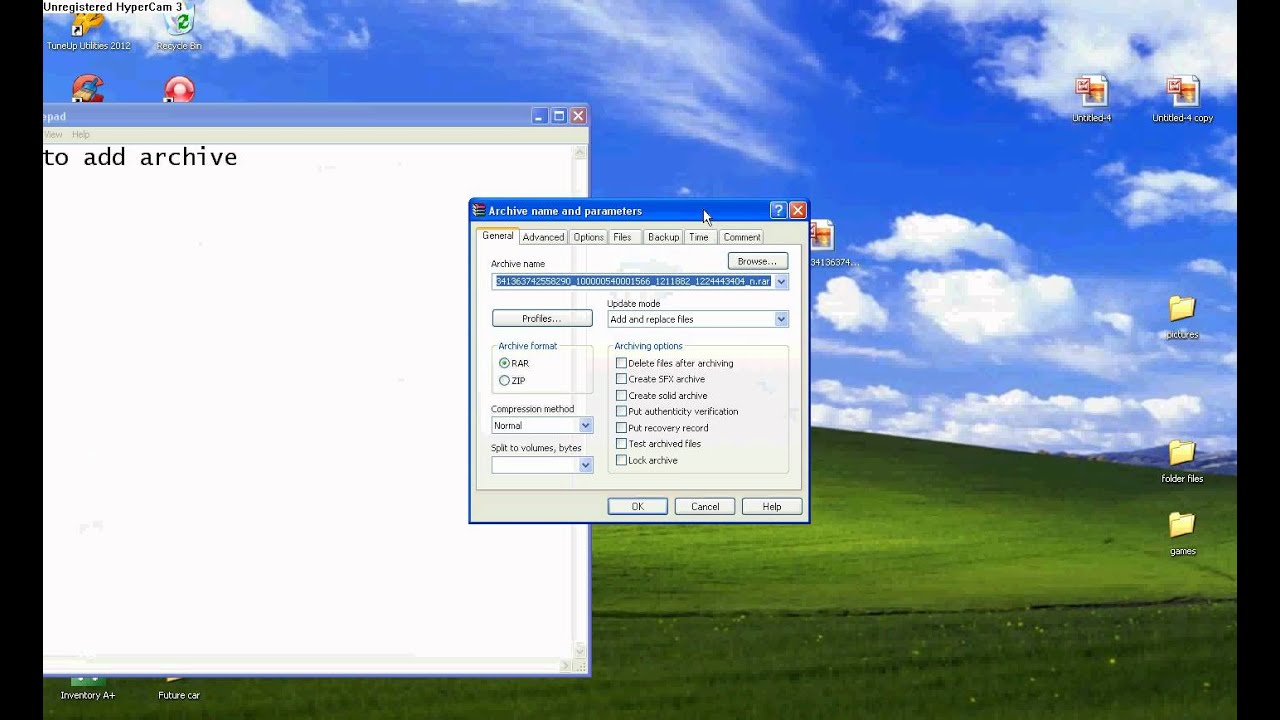
Task: Switch to the Backup tab
Action: 663,237
